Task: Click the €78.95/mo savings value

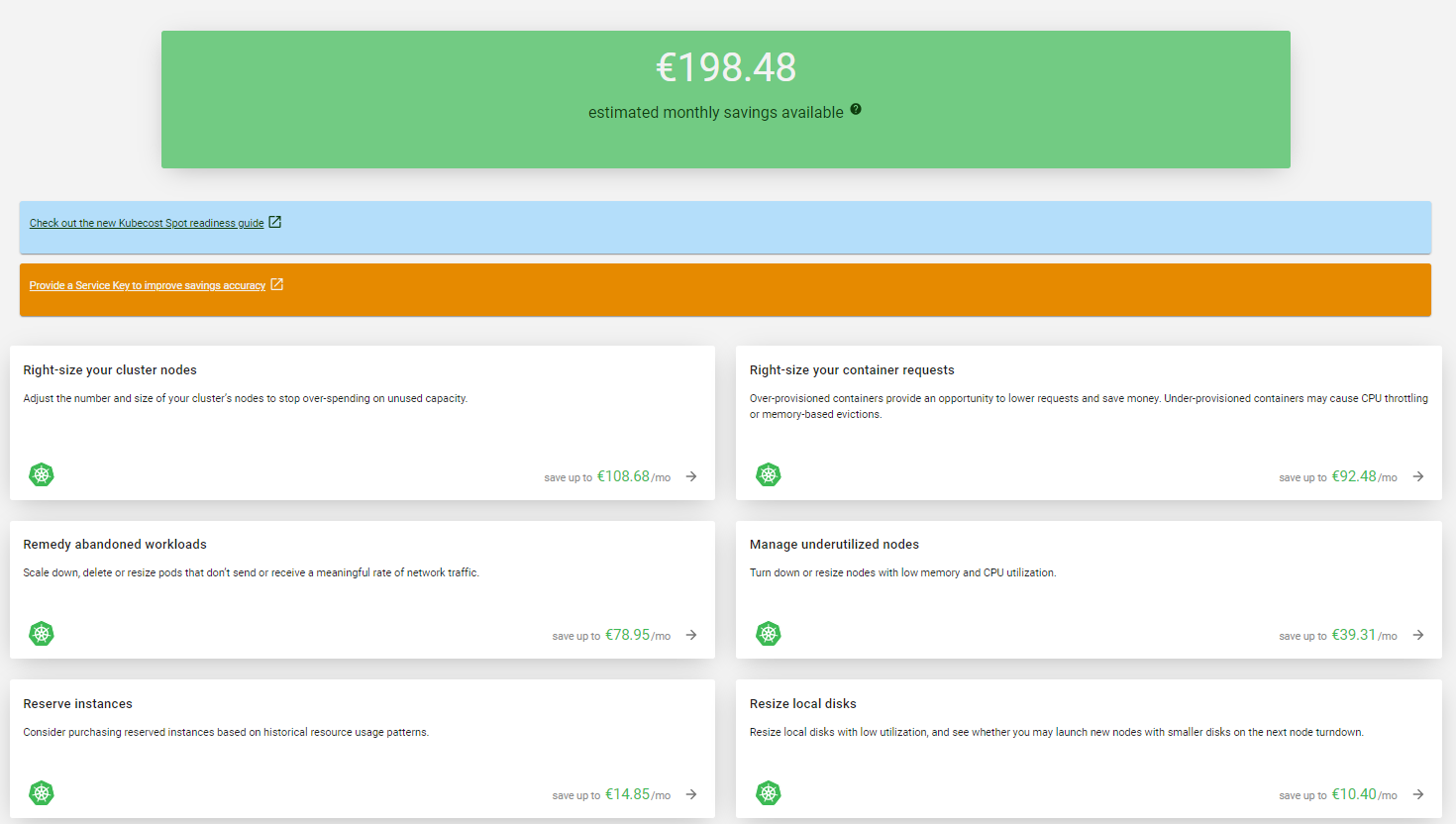Action: point(638,635)
